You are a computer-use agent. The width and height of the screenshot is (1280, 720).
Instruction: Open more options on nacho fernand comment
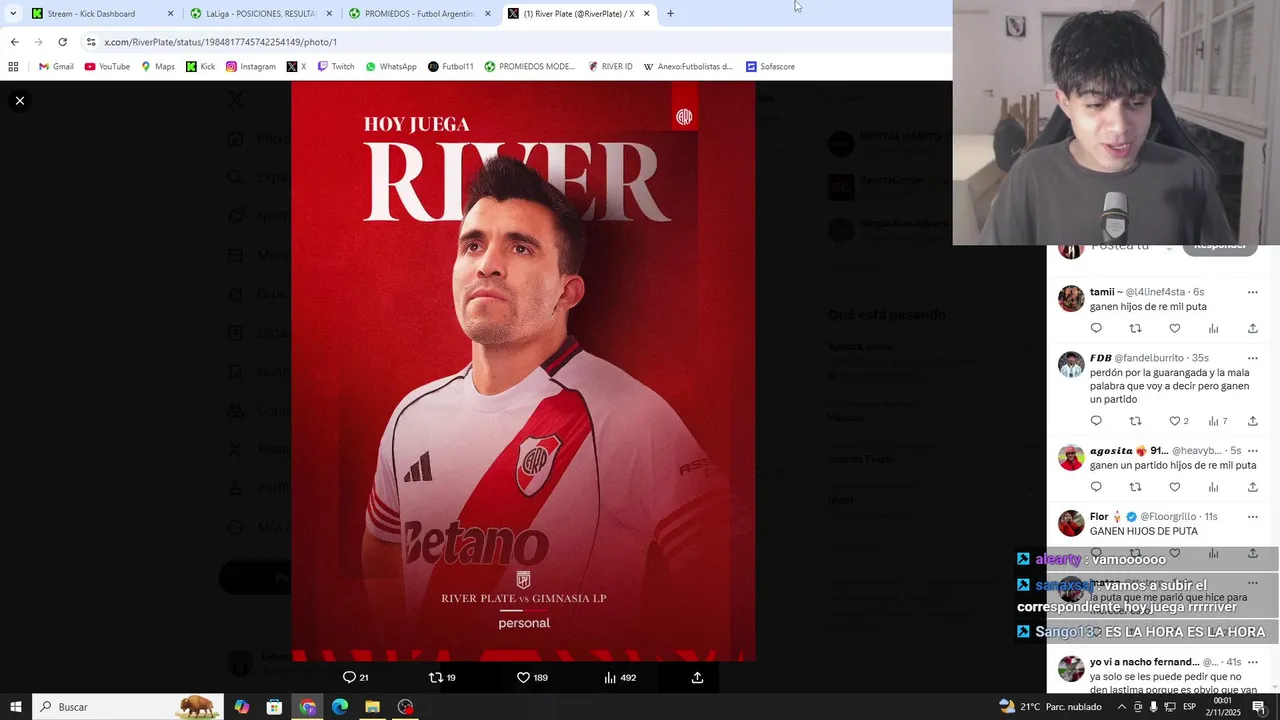coord(1252,662)
